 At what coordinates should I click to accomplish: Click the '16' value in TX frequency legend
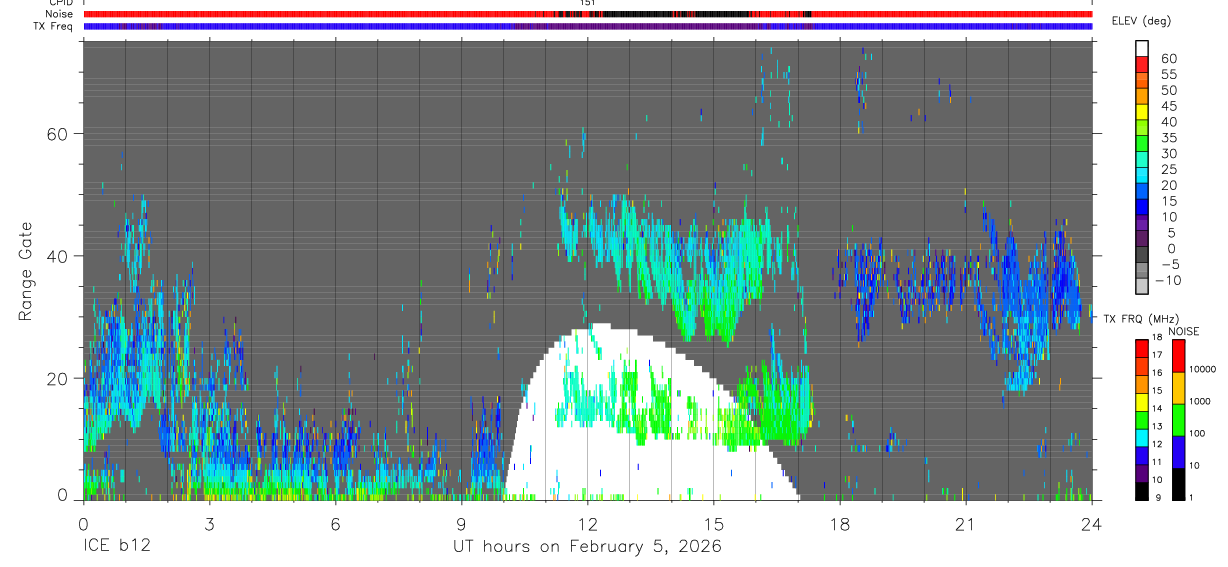[1157, 373]
